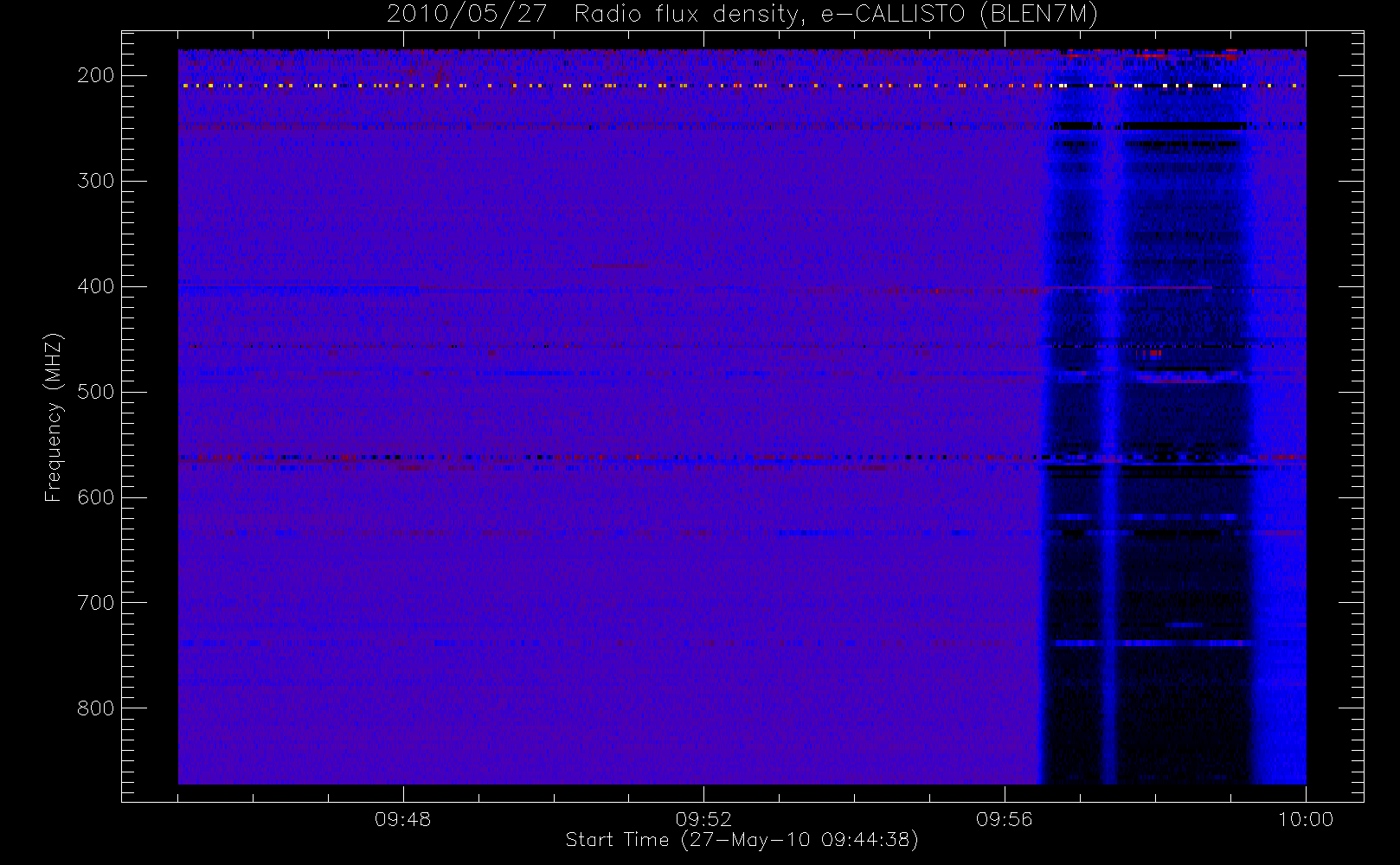Click the 800 frequency tick label
Screen dimensions: 1400x865
point(96,708)
